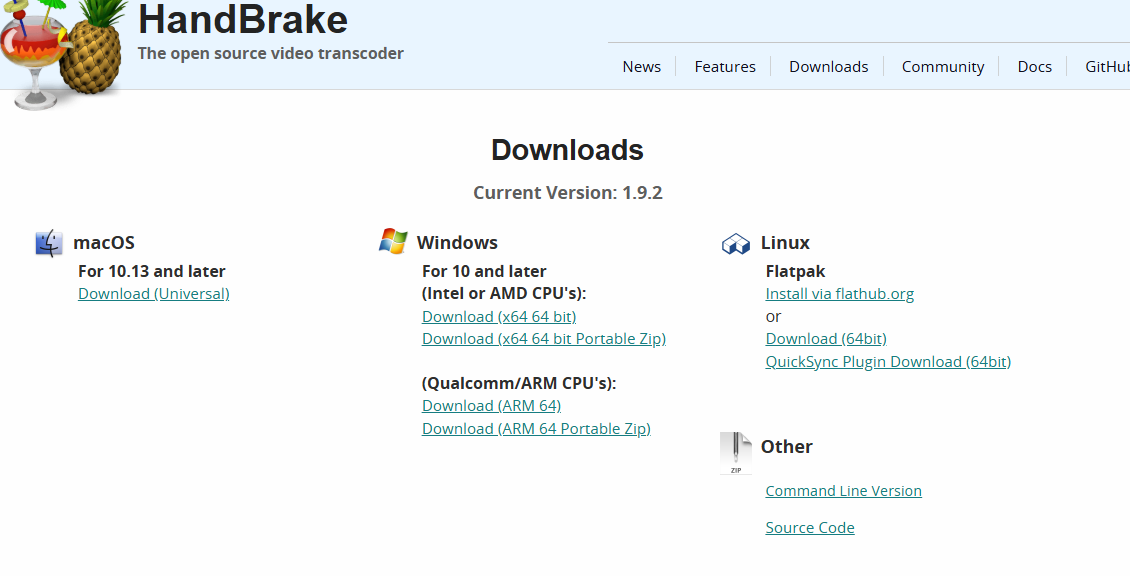Click the 'Other' section heading
Viewport: 1130px width, 576px height.
point(786,447)
